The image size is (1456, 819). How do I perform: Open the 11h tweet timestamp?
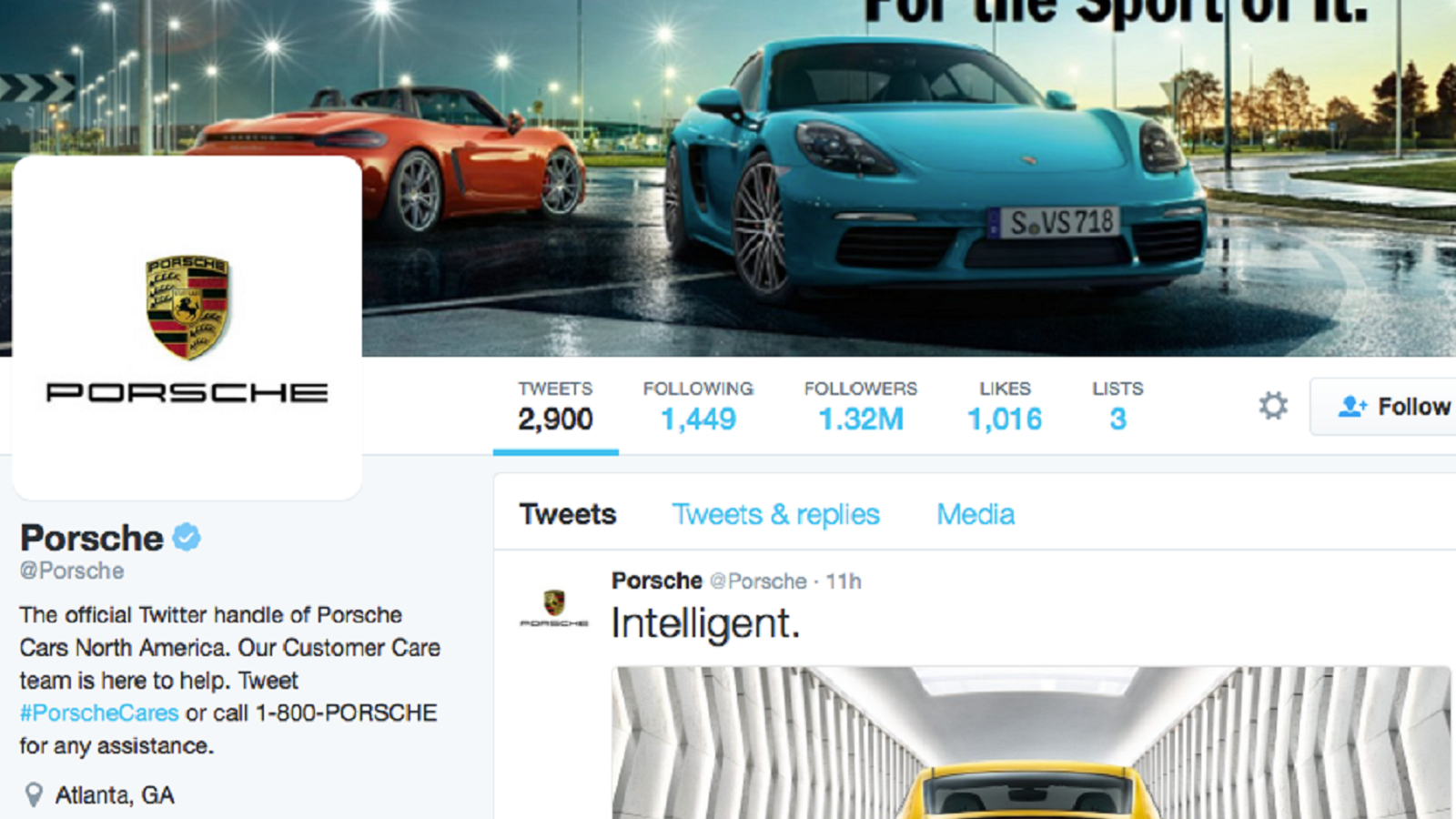coord(844,581)
